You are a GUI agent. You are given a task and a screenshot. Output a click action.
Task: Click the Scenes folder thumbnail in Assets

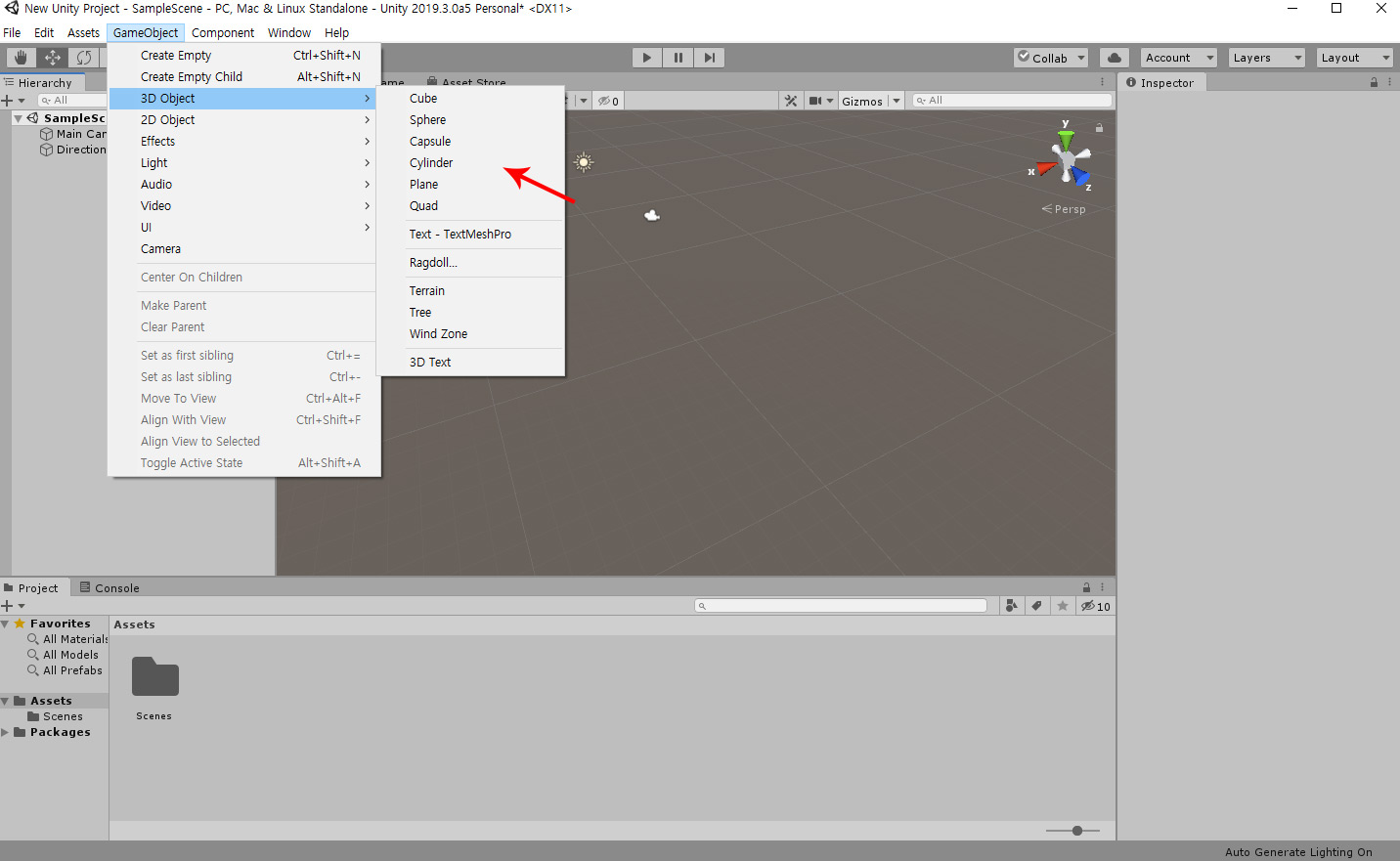[154, 676]
